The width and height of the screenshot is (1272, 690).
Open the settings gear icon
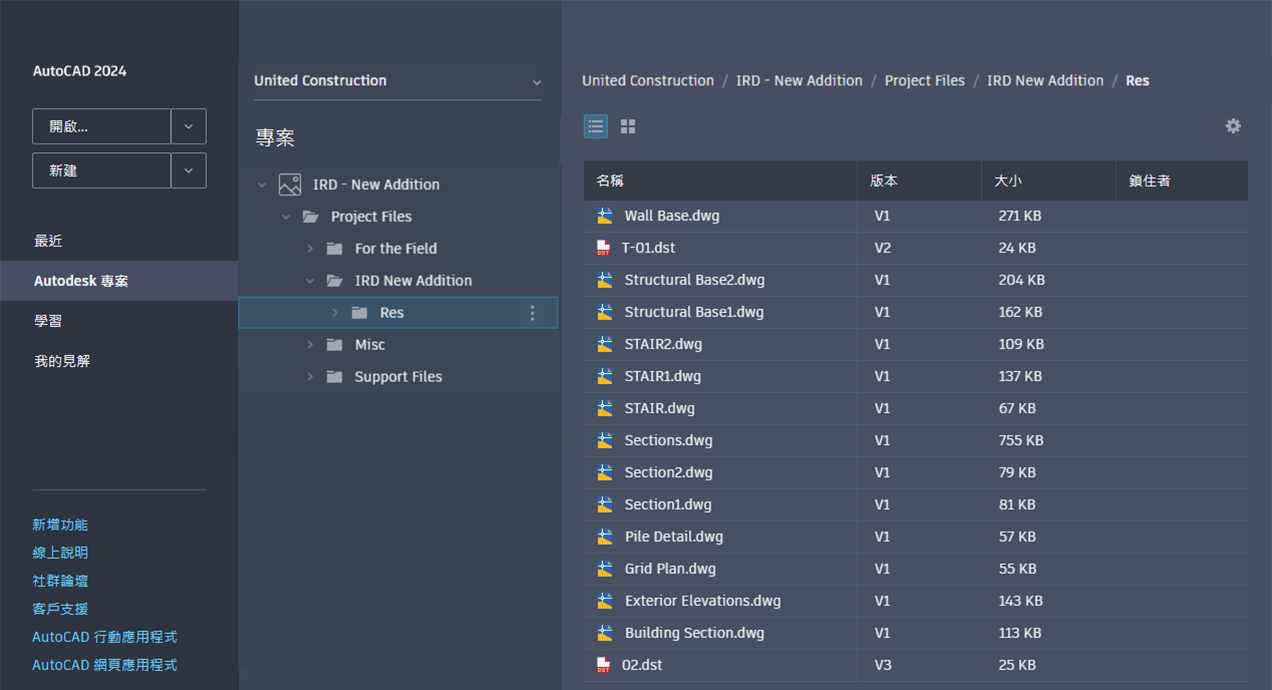(x=1233, y=126)
